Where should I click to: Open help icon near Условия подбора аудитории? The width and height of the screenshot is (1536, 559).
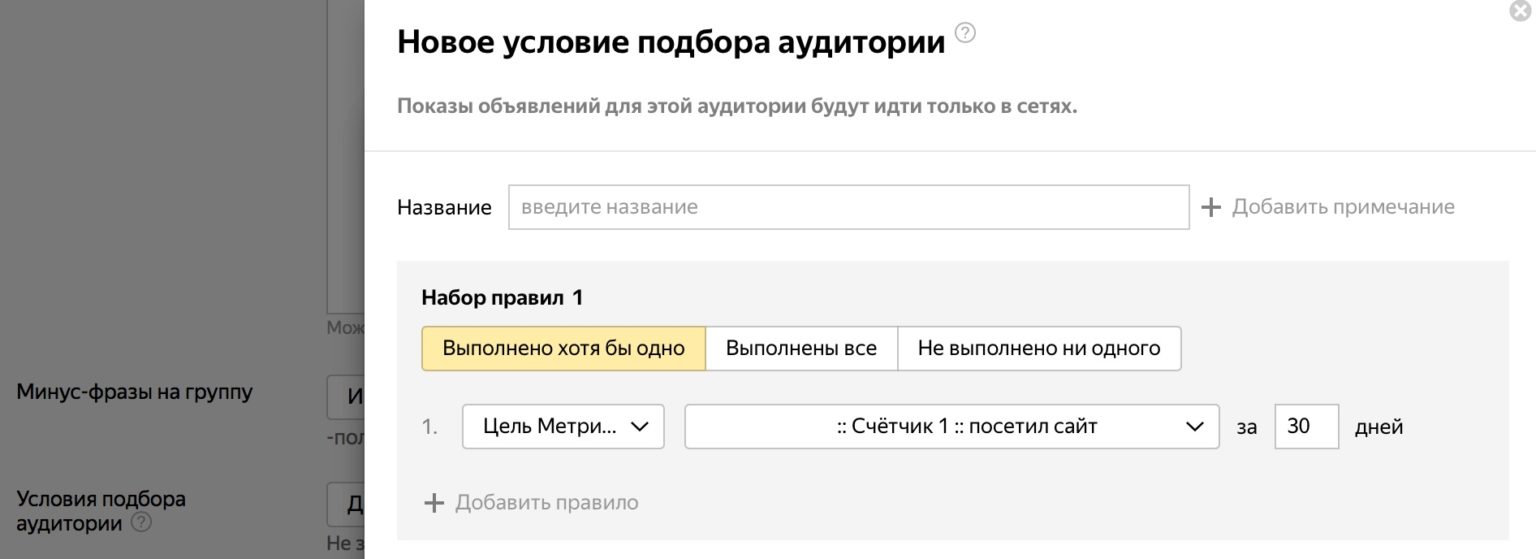[141, 522]
